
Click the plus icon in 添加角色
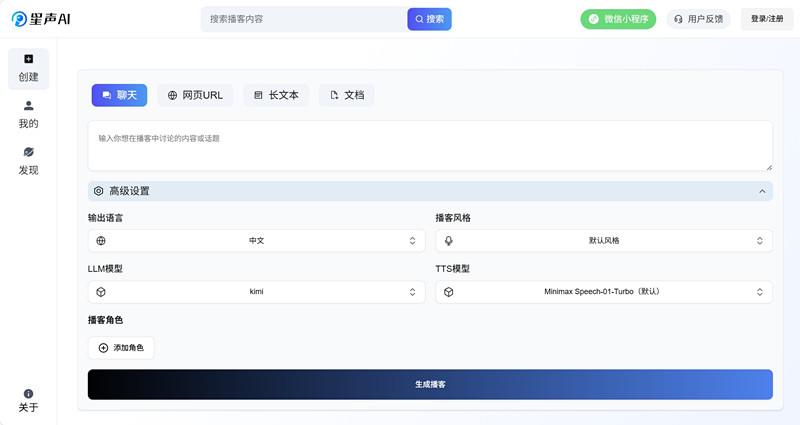[x=103, y=348]
